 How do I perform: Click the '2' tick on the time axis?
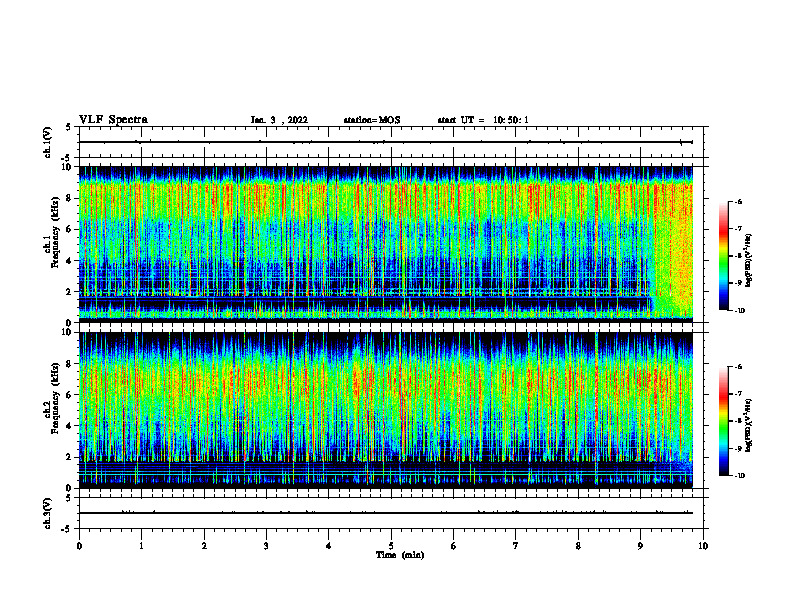[x=204, y=546]
